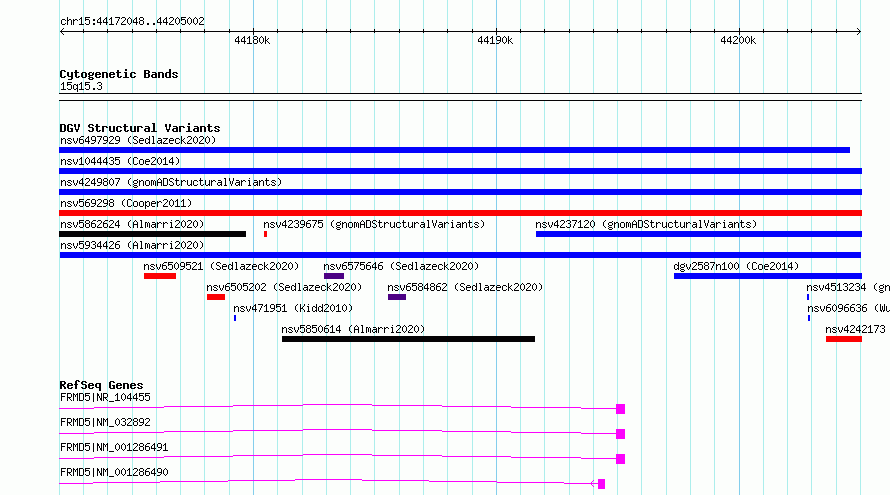
Task: Click the right arrow end of the ruler
Action: click(859, 31)
